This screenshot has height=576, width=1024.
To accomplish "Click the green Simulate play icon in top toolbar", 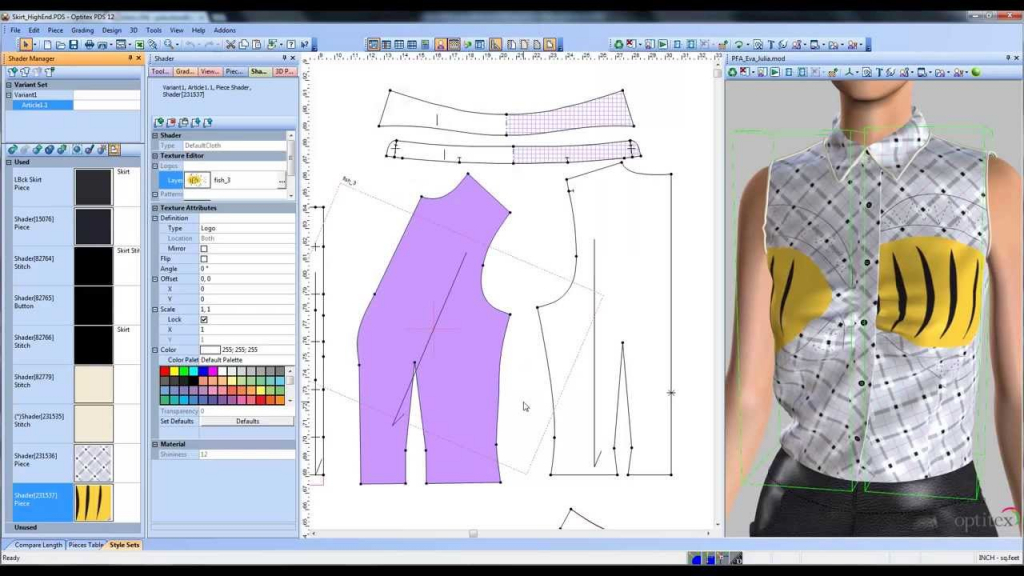I will [663, 44].
